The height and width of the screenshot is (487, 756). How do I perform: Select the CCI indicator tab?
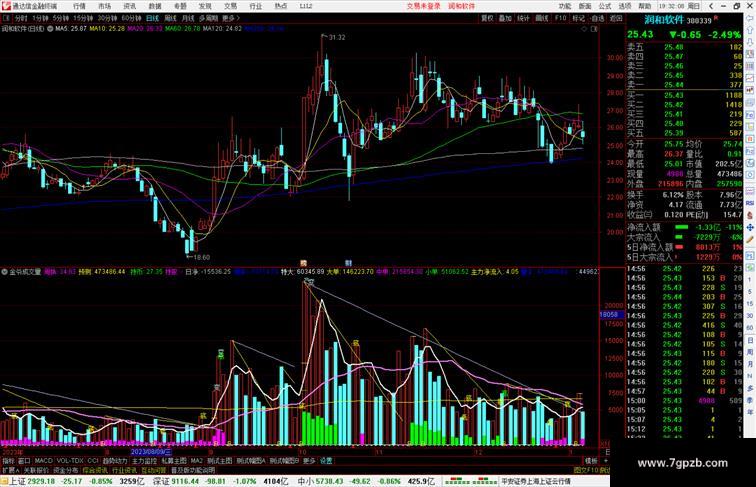pos(93,461)
